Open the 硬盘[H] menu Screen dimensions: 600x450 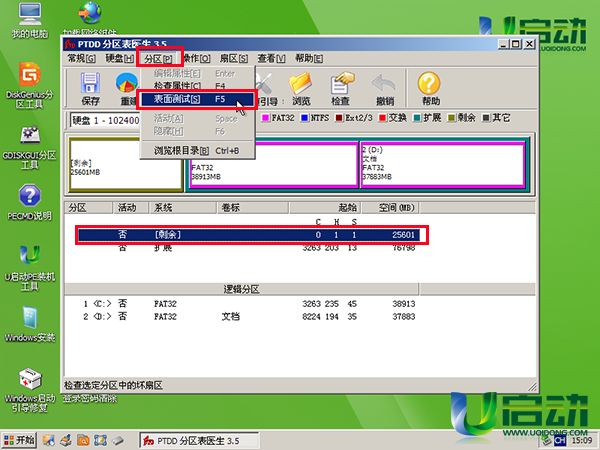[119, 59]
